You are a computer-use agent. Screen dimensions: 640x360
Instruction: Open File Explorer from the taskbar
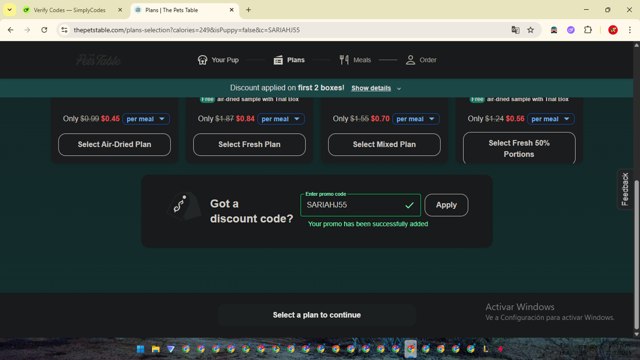(156, 349)
